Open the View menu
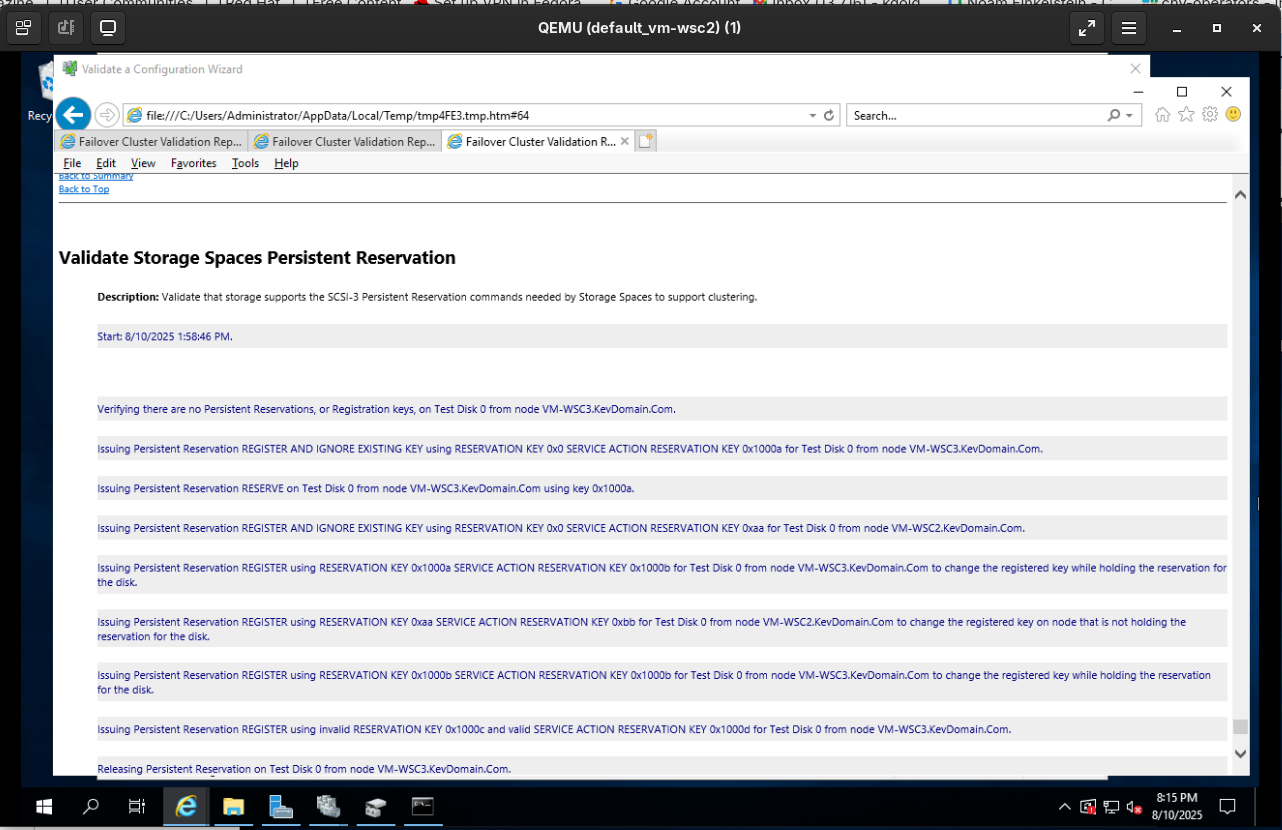 (143, 163)
